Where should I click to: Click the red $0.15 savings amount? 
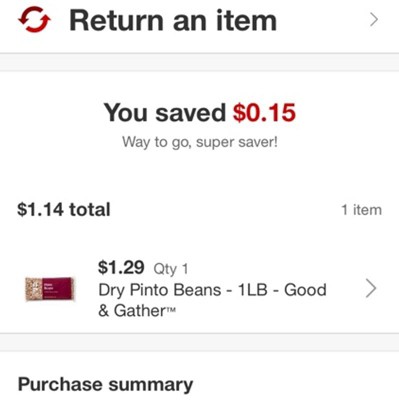pos(264,113)
